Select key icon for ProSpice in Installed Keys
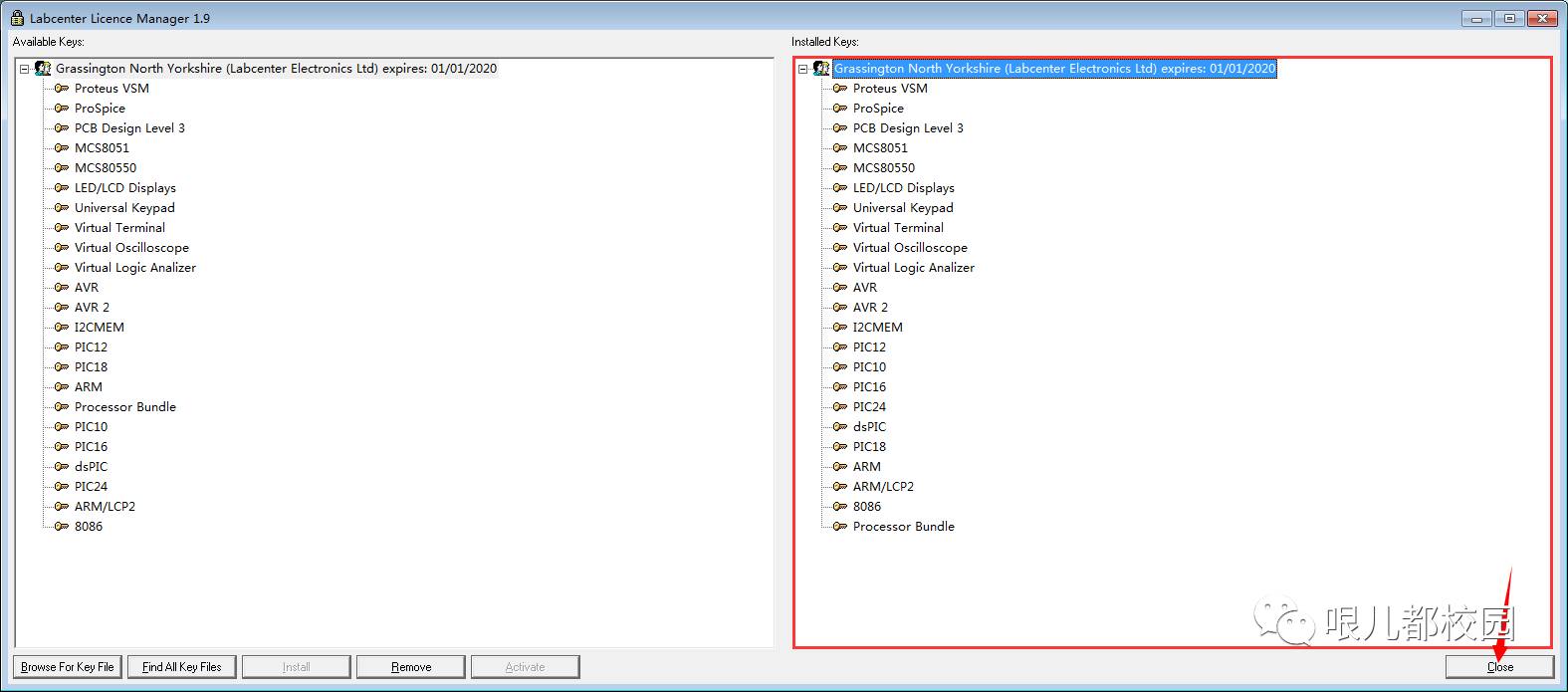The height and width of the screenshot is (692, 1568). coord(840,109)
